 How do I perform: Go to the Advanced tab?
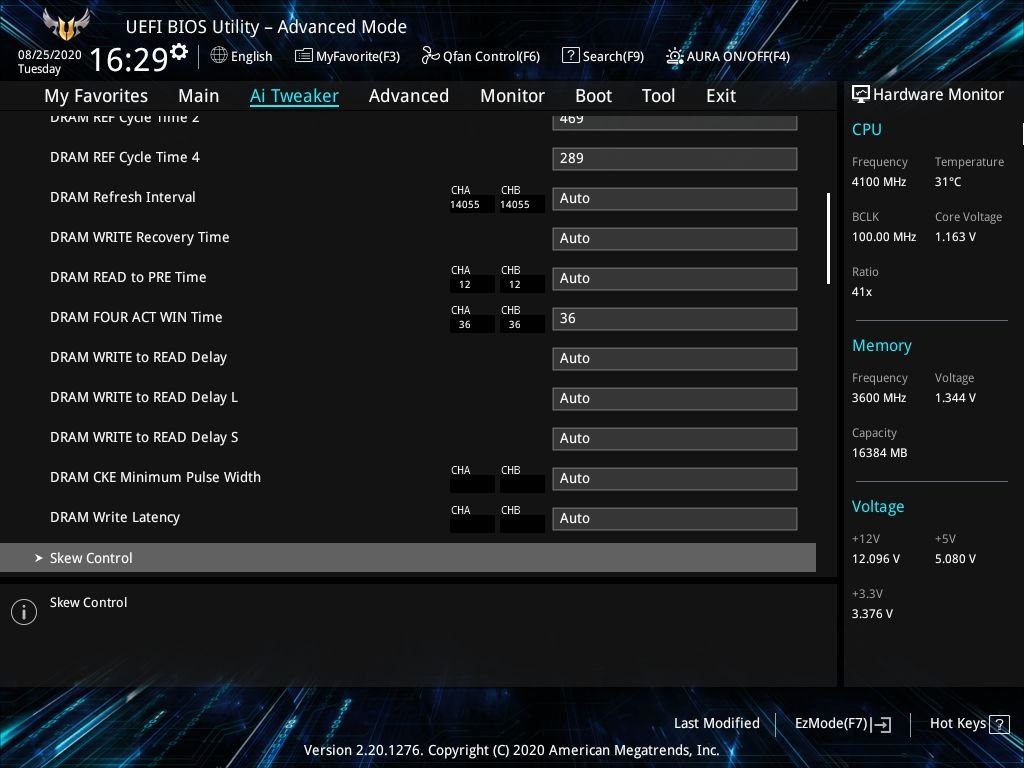tap(409, 96)
